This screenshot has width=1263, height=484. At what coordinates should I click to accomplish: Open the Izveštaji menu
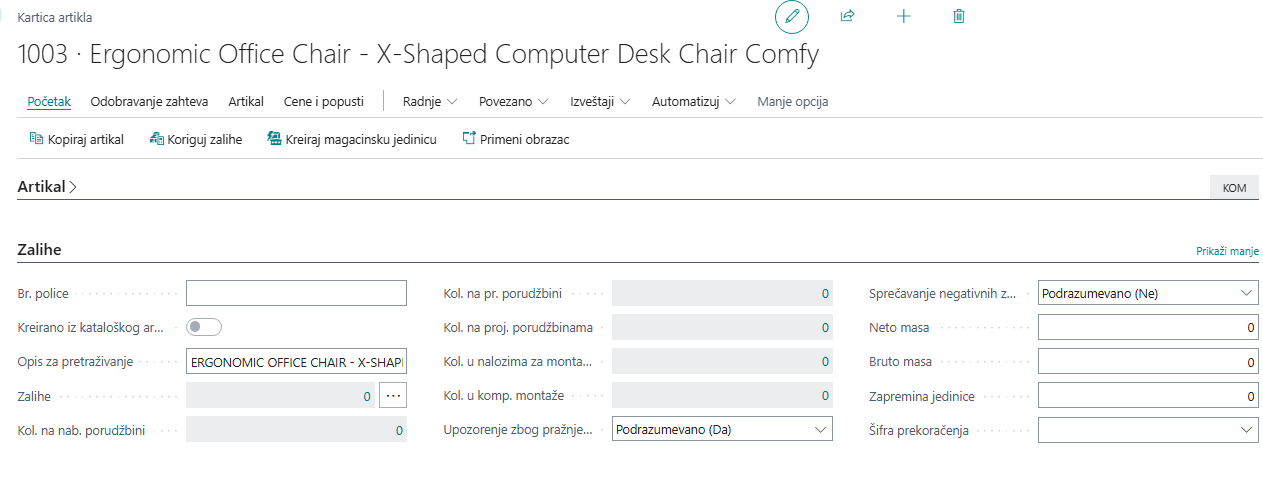click(600, 102)
